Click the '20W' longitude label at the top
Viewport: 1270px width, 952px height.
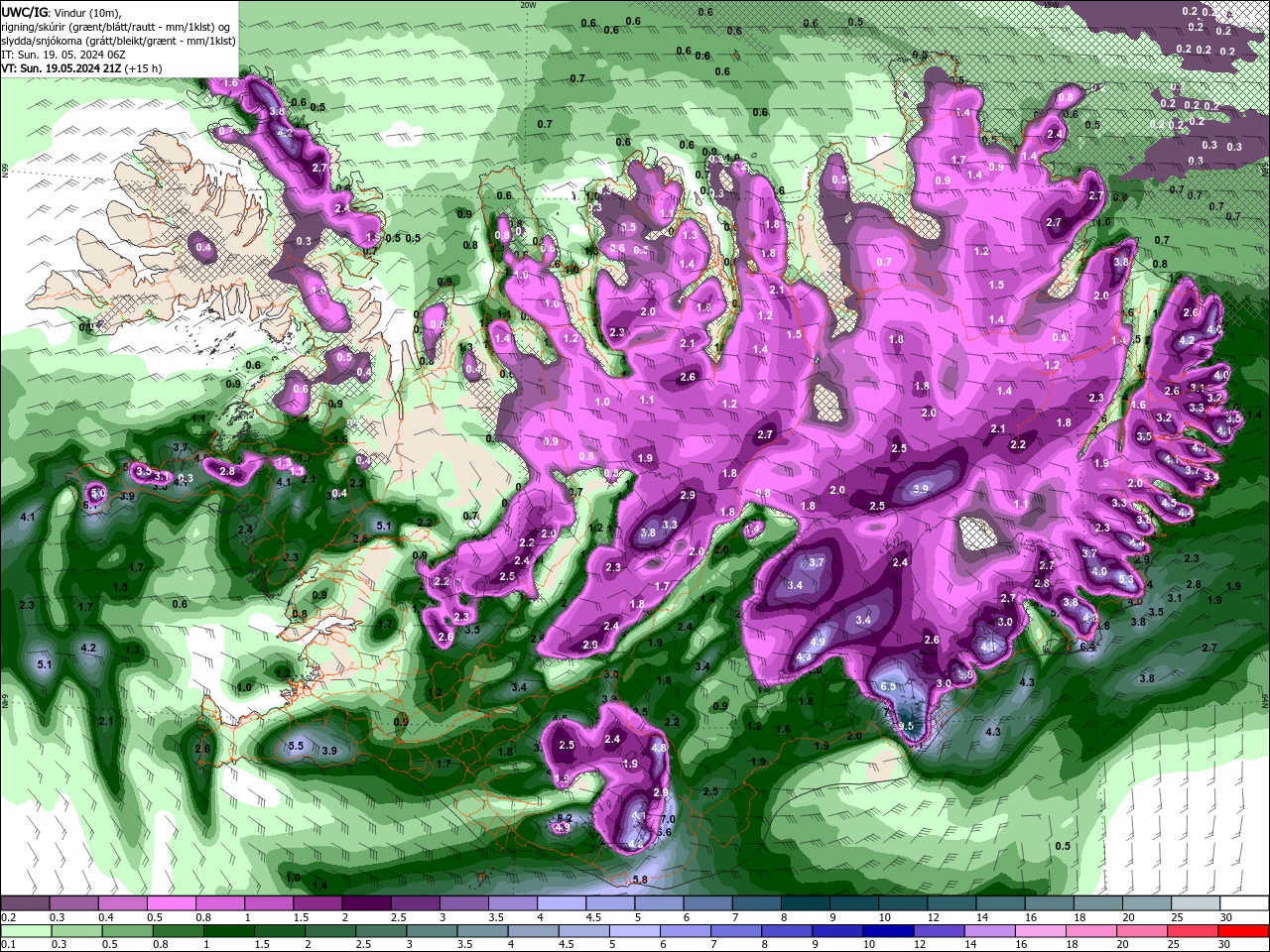pyautogui.click(x=528, y=5)
